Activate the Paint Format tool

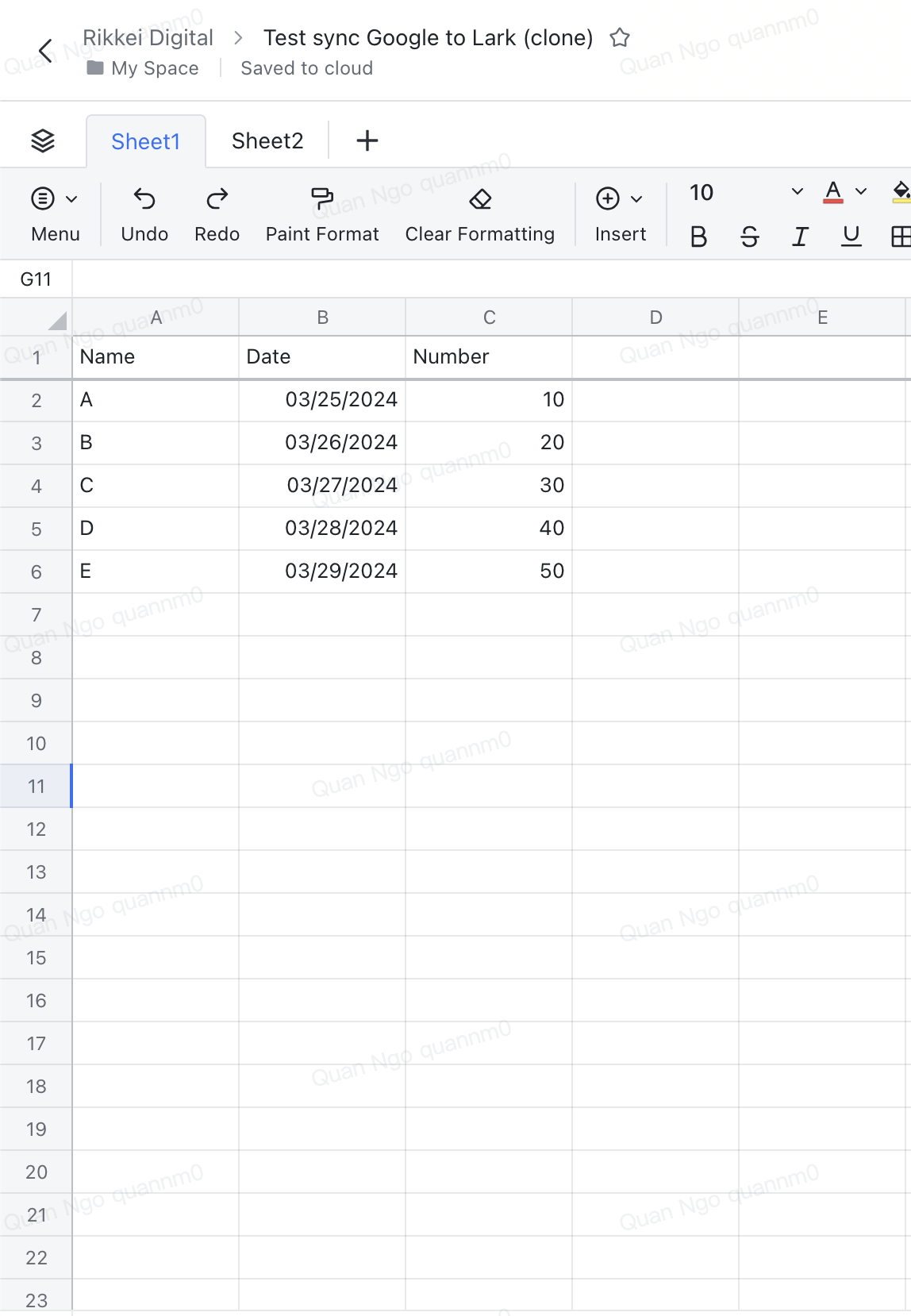(322, 198)
